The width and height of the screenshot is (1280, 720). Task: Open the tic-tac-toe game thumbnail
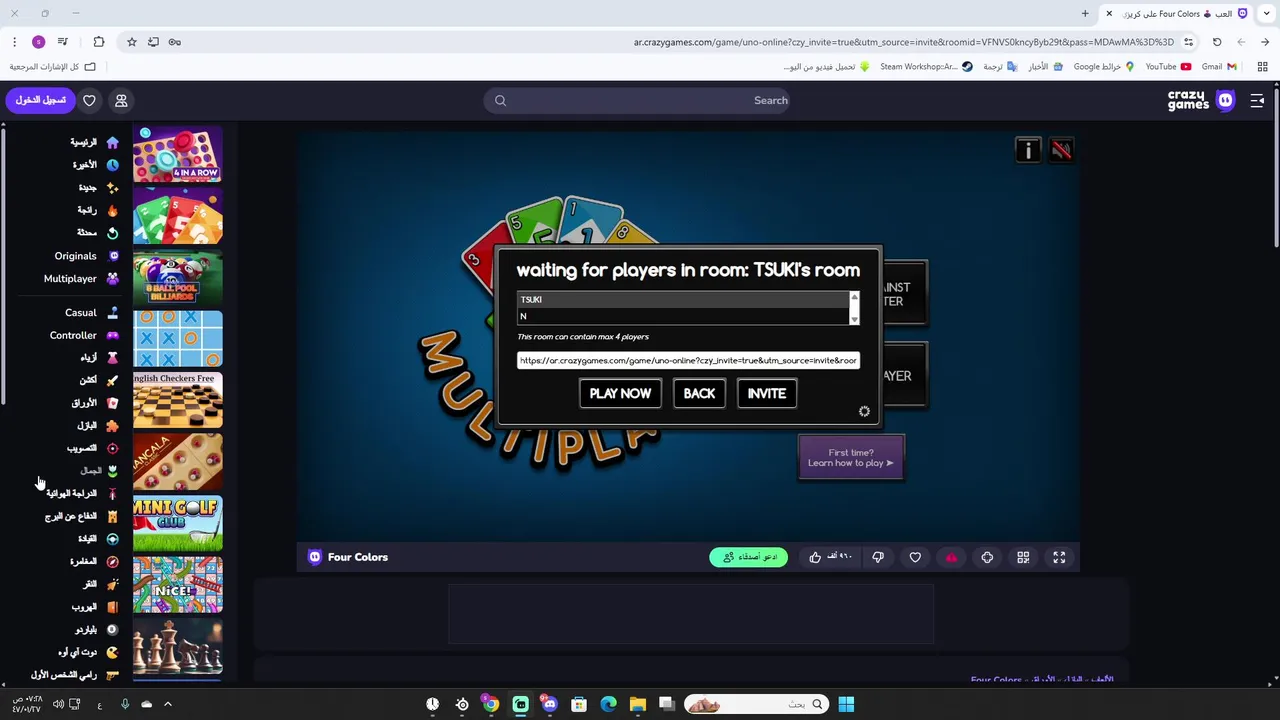click(178, 339)
